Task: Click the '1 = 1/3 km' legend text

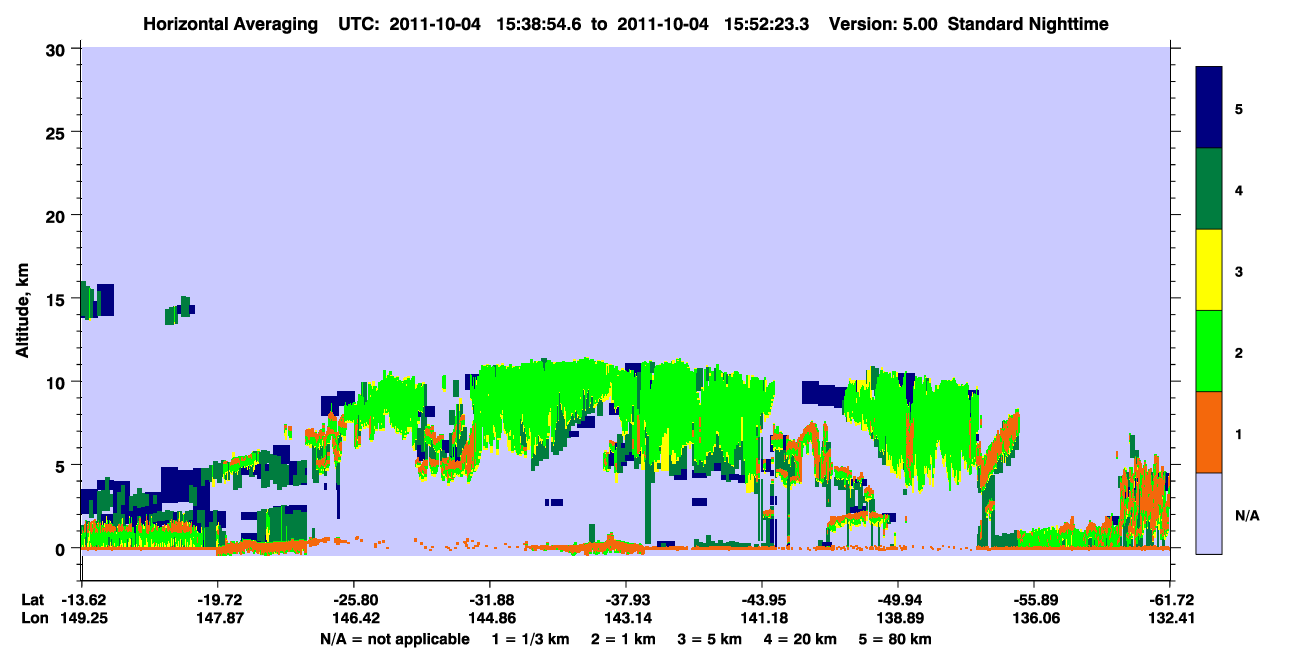Action: 529,638
